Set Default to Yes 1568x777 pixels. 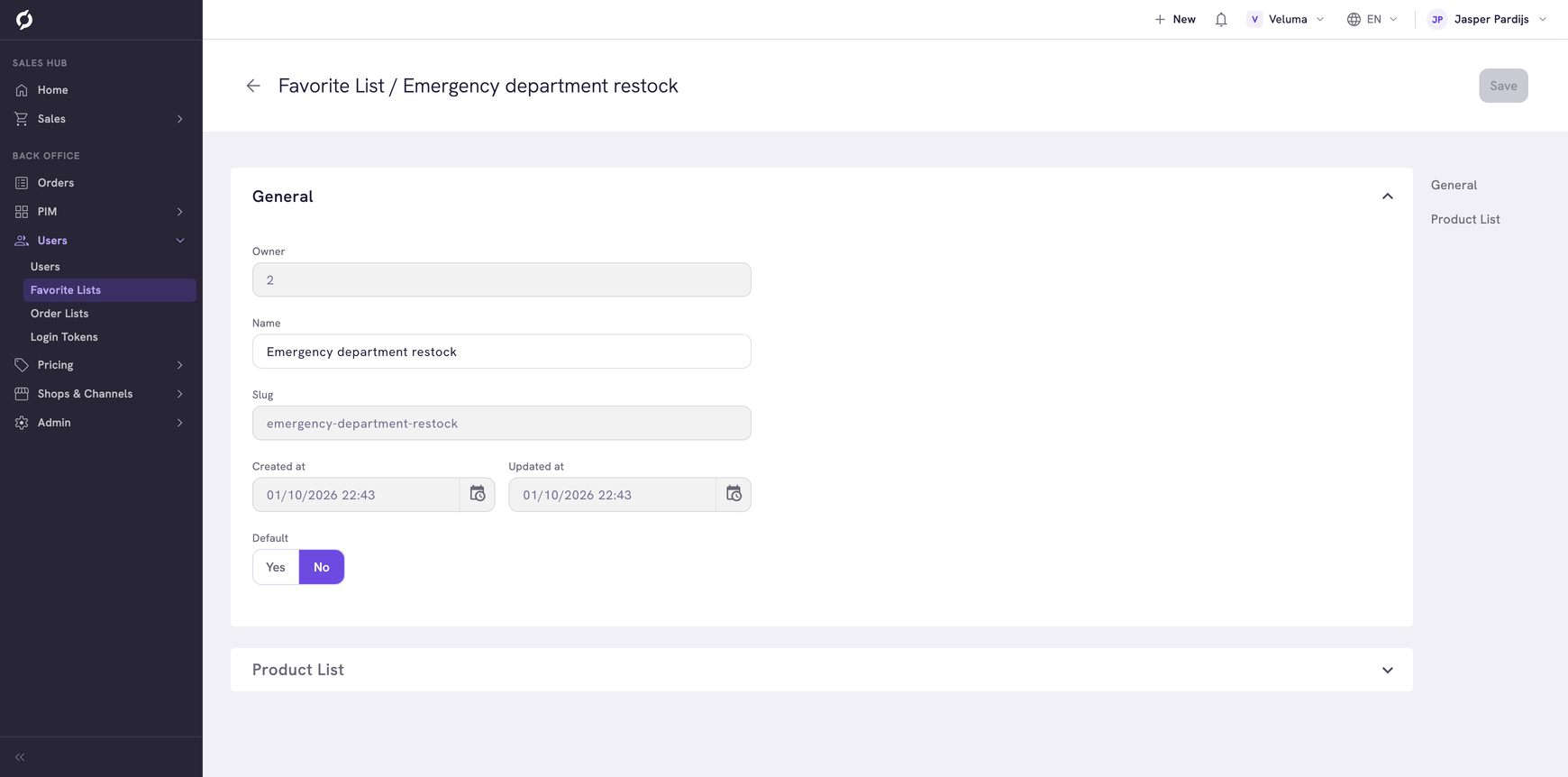(x=276, y=567)
